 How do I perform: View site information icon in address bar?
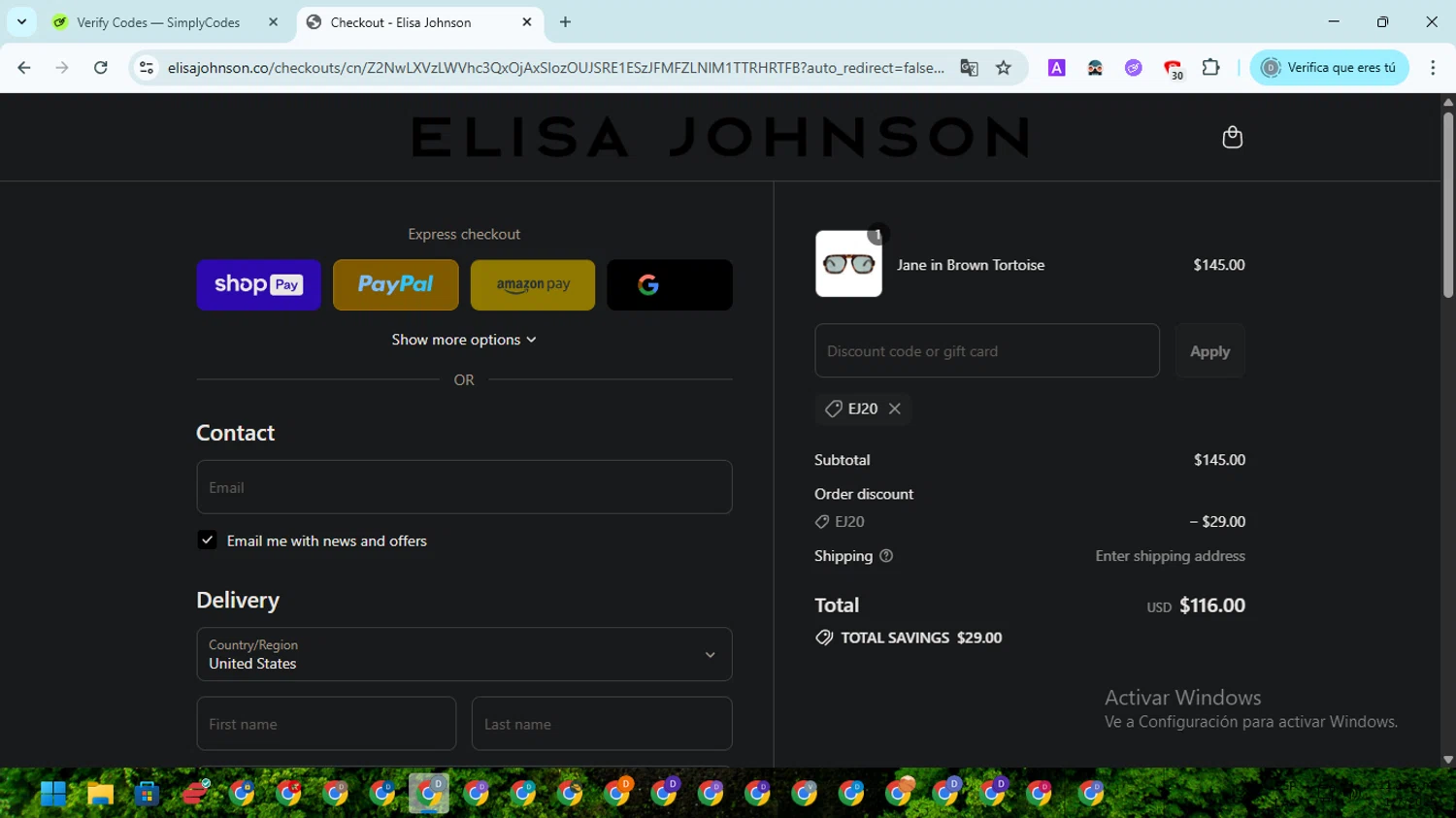(147, 67)
